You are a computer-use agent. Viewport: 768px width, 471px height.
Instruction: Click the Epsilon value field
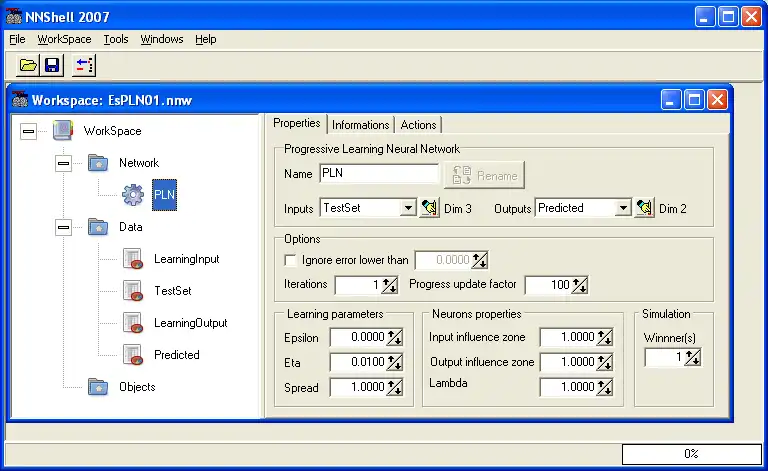[x=359, y=337]
